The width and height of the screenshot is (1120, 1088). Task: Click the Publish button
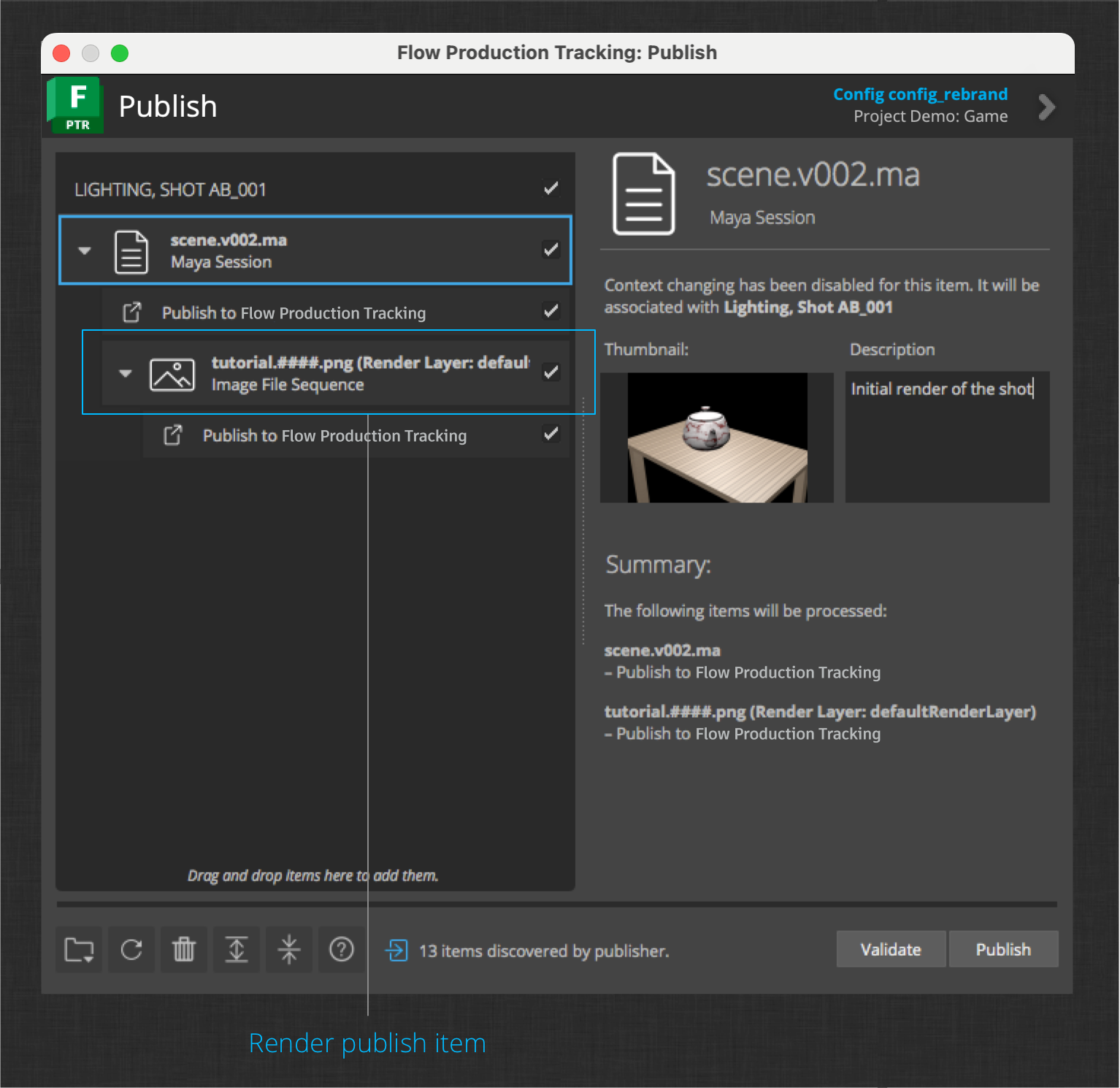1003,949
